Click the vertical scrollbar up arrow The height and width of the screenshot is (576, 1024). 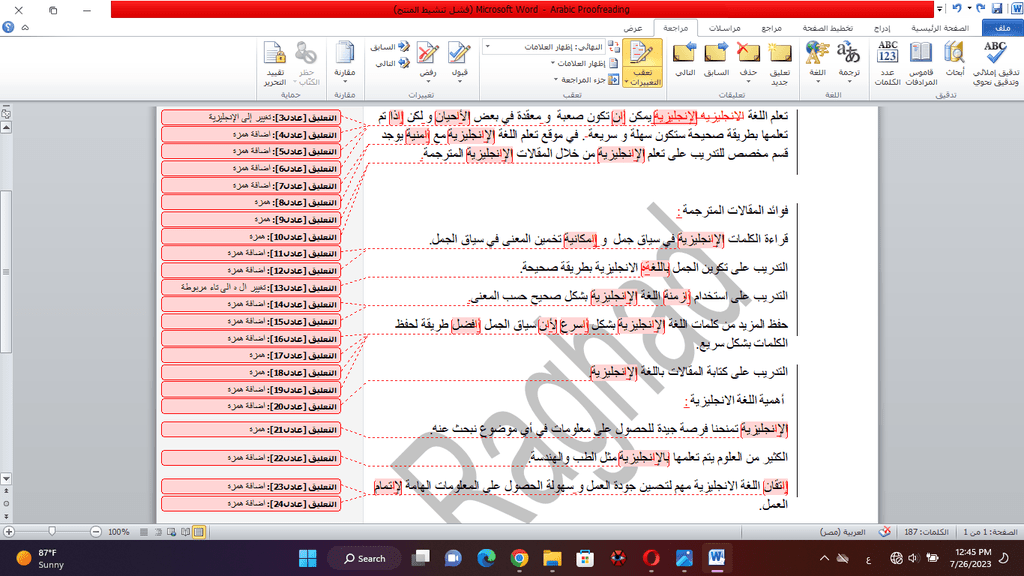coord(6,128)
